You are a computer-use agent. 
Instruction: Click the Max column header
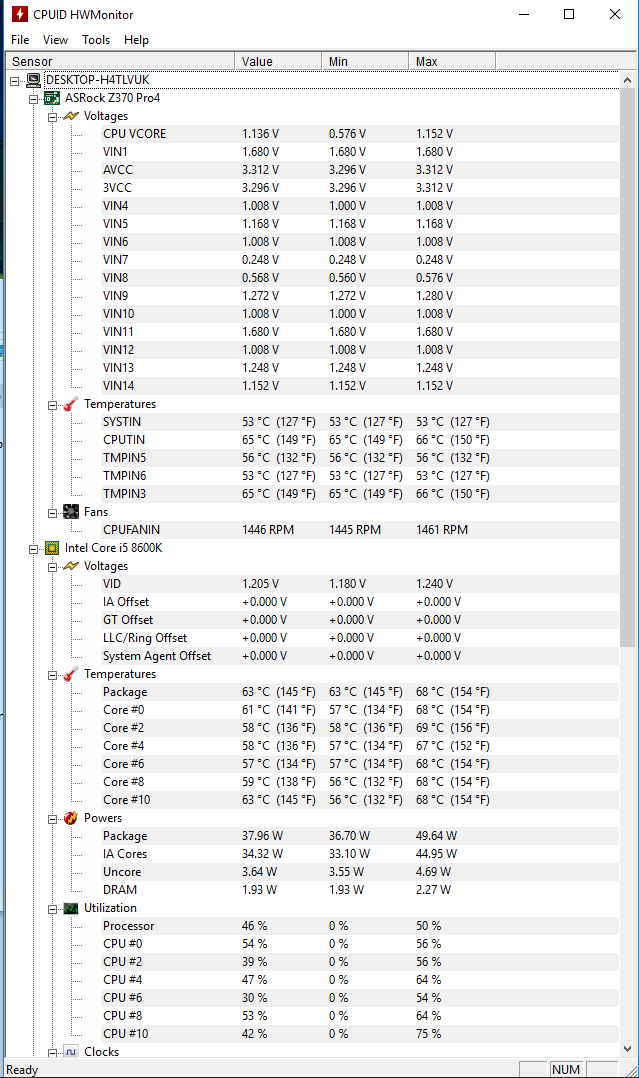[427, 62]
